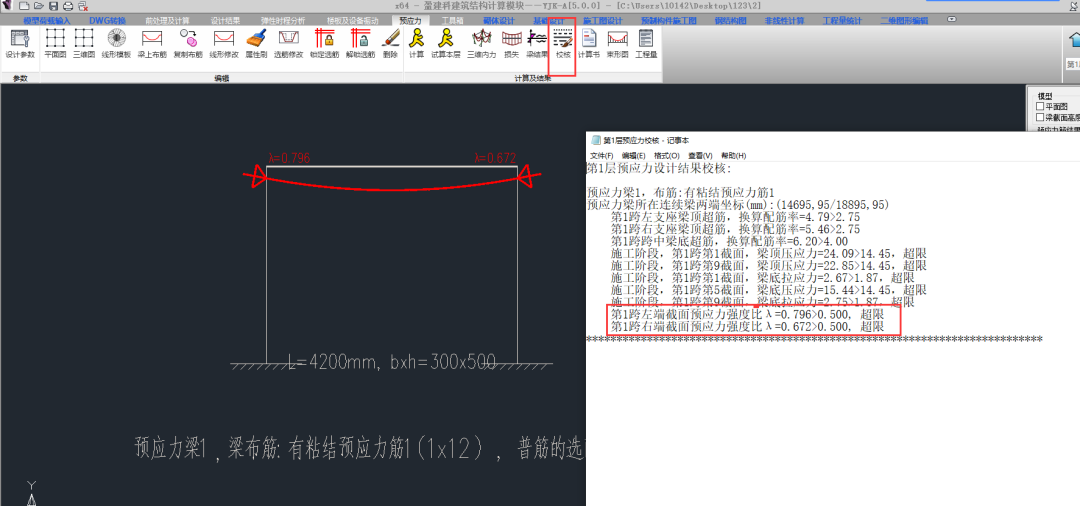Screen dimensions: 1080x506
Task: Open the 工程量 quantities tool
Action: pos(646,43)
